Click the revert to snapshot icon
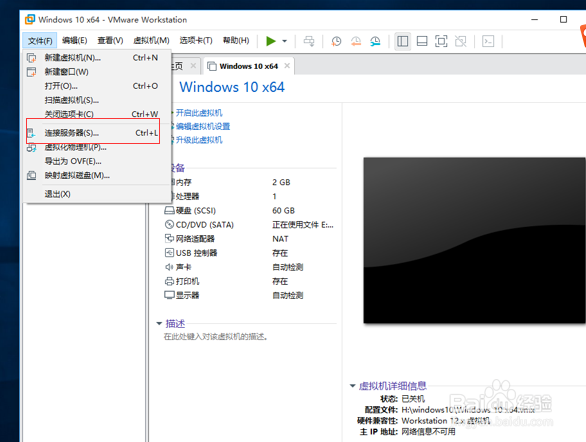Image resolution: width=586 pixels, height=442 pixels. coord(355,41)
